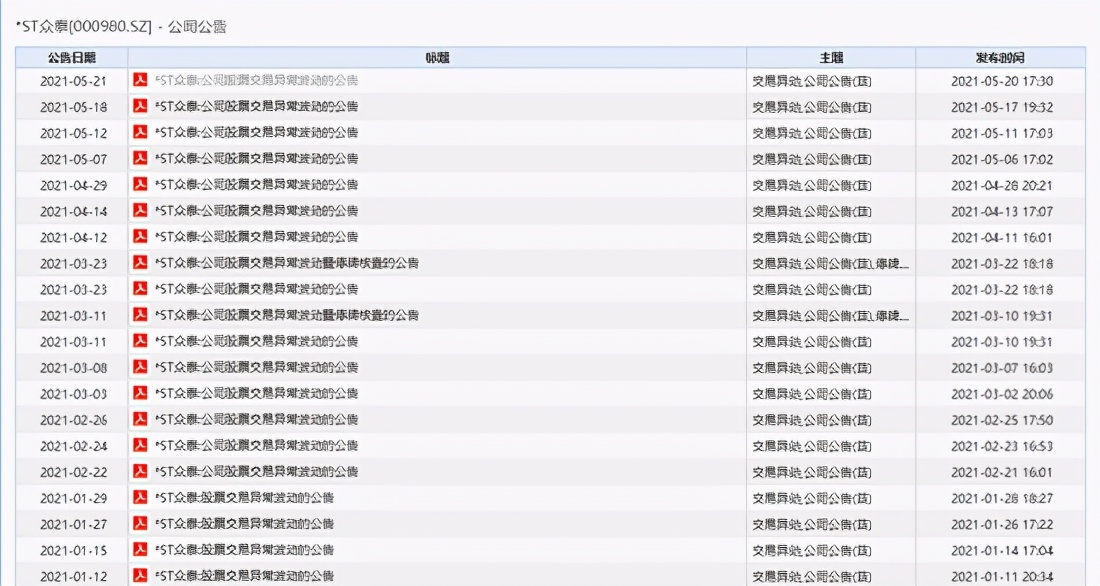Open the PDF icon for the 2021-01-15 announcement
This screenshot has height=586, width=1100.
[x=141, y=549]
